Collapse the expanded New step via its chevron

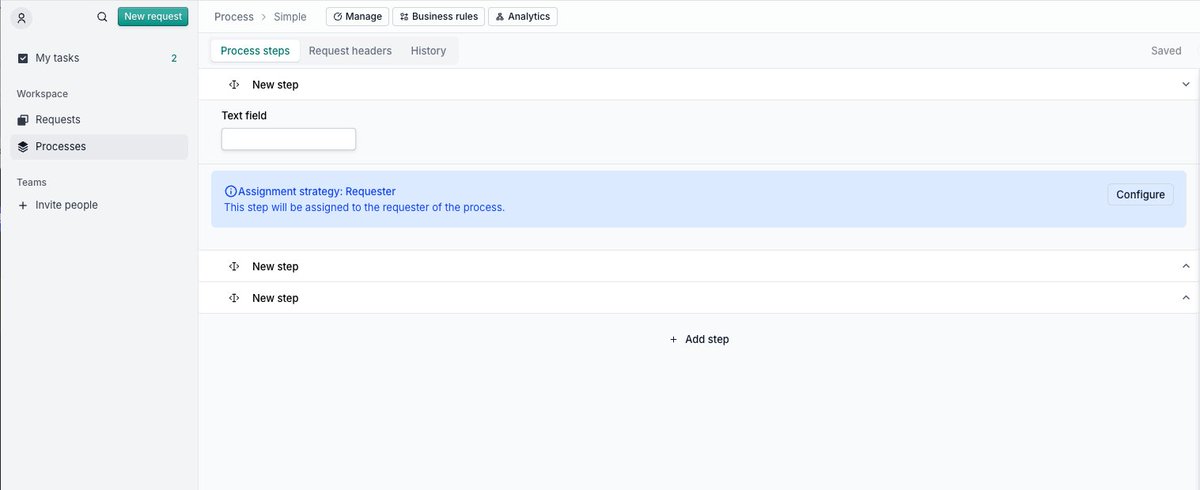click(1186, 85)
